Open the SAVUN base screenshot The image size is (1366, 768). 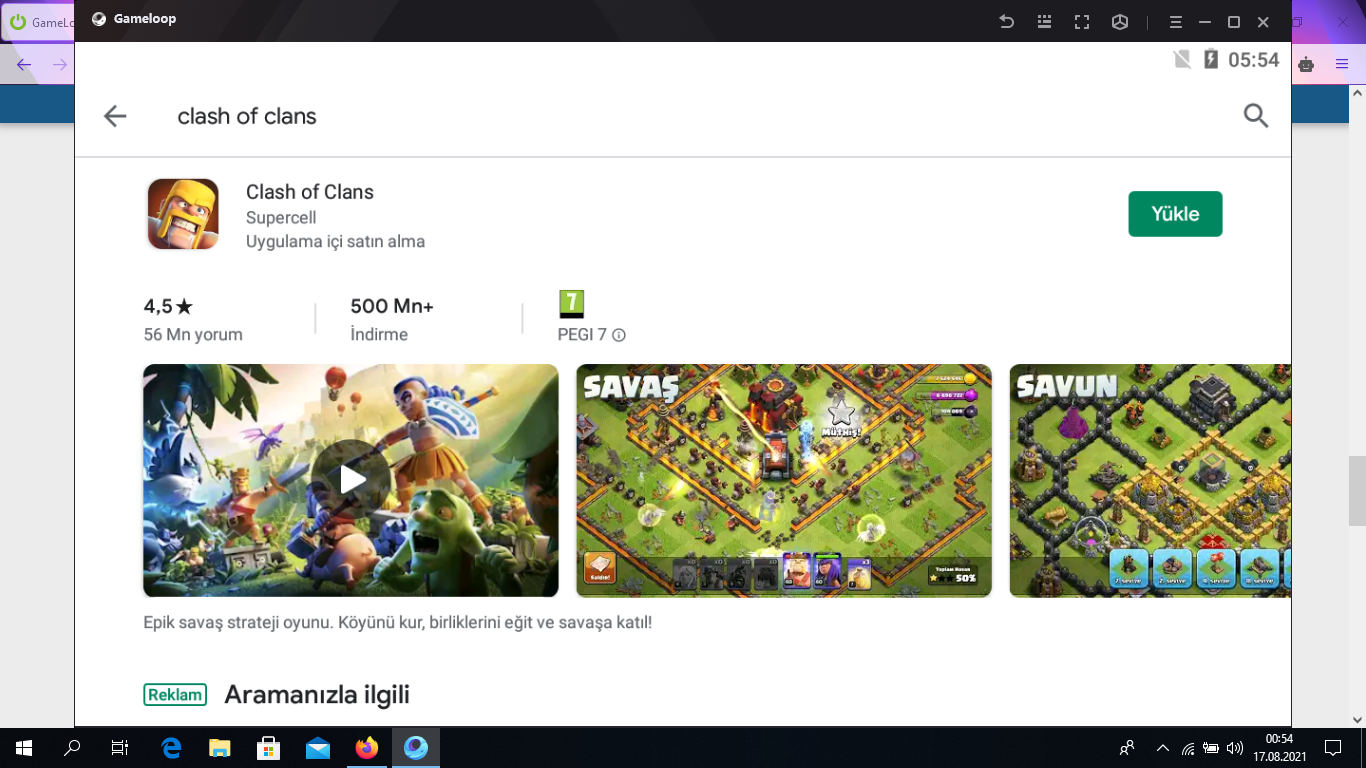pyautogui.click(x=1150, y=480)
